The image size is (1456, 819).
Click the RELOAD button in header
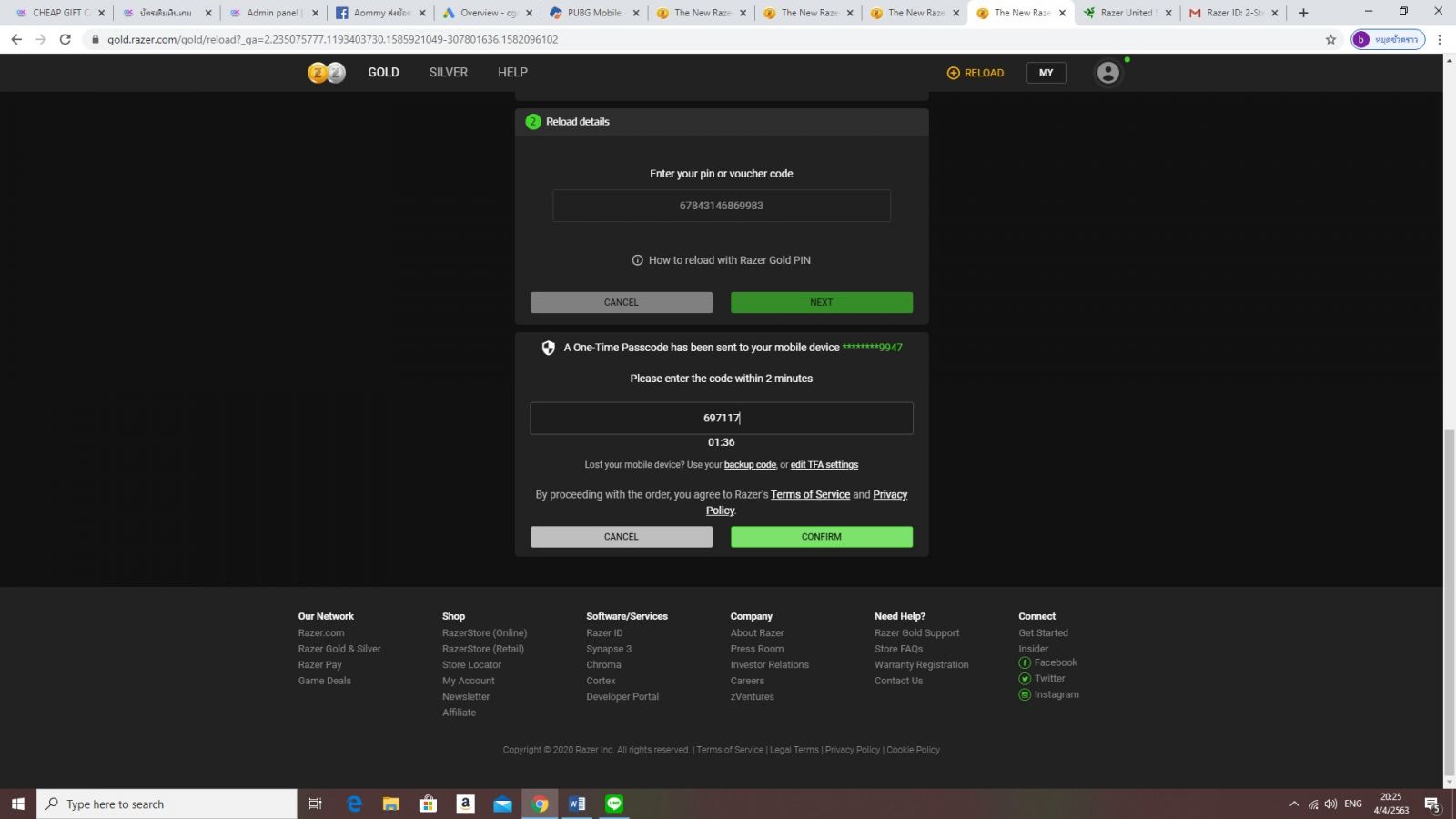[x=976, y=73]
